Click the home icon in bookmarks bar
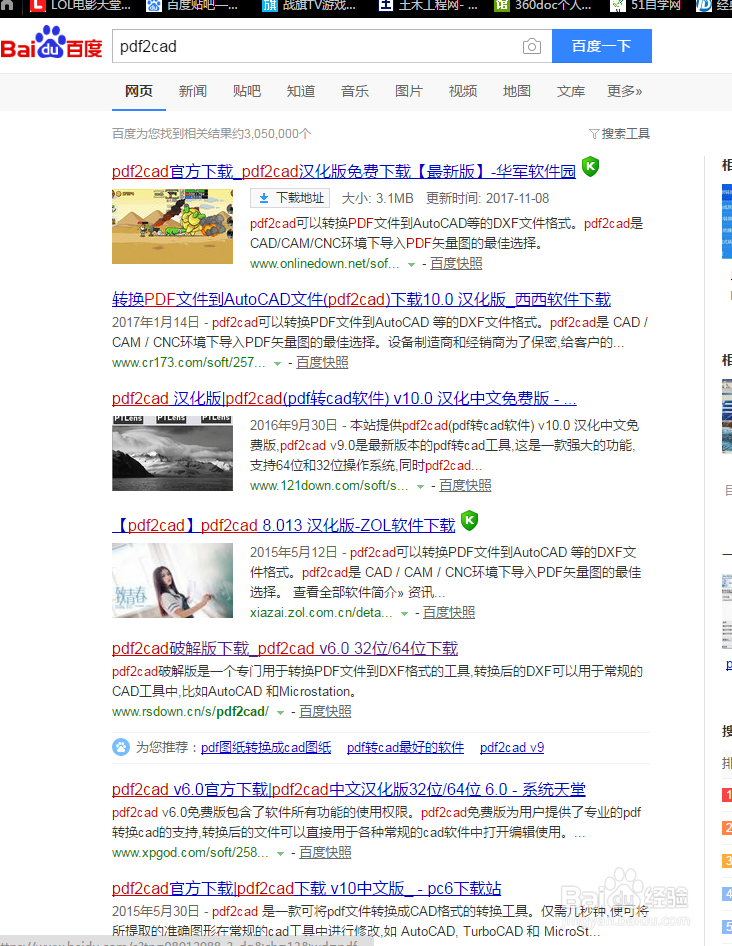Viewport: 732px width, 946px height. pos(7,5)
